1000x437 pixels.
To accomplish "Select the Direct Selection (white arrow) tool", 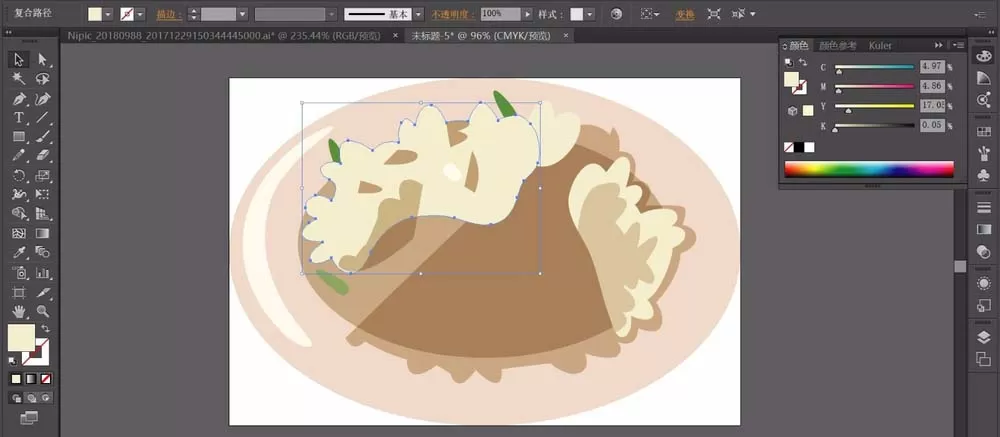I will pos(43,60).
